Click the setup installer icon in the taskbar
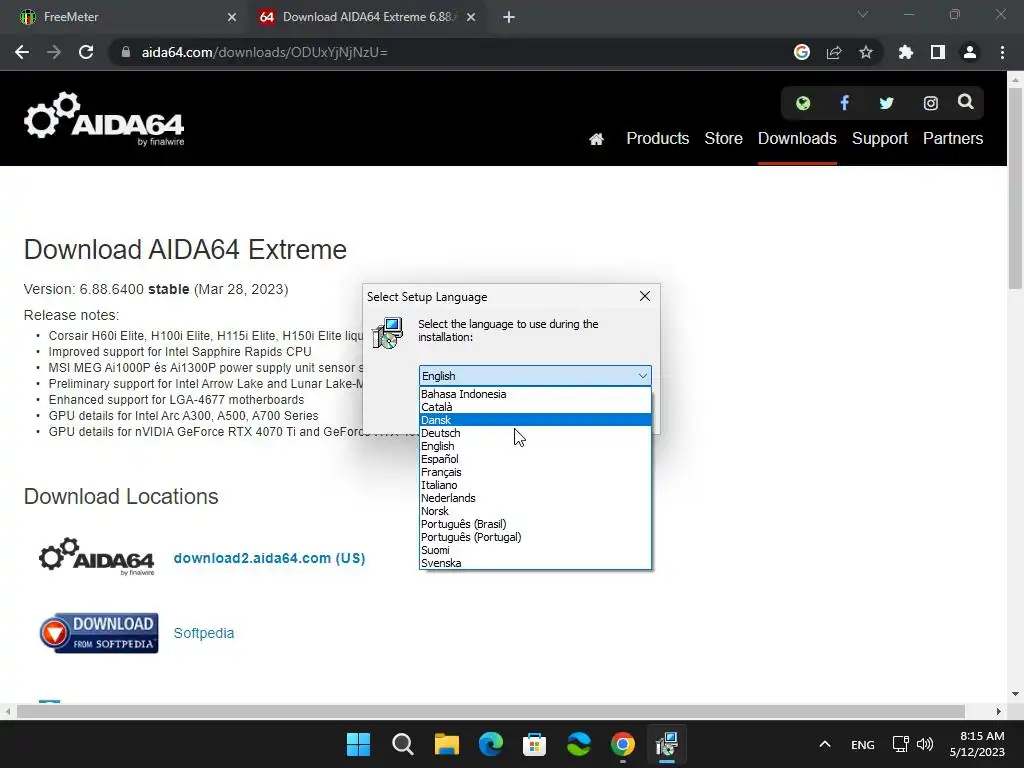Viewport: 1024px width, 768px height. (x=667, y=744)
